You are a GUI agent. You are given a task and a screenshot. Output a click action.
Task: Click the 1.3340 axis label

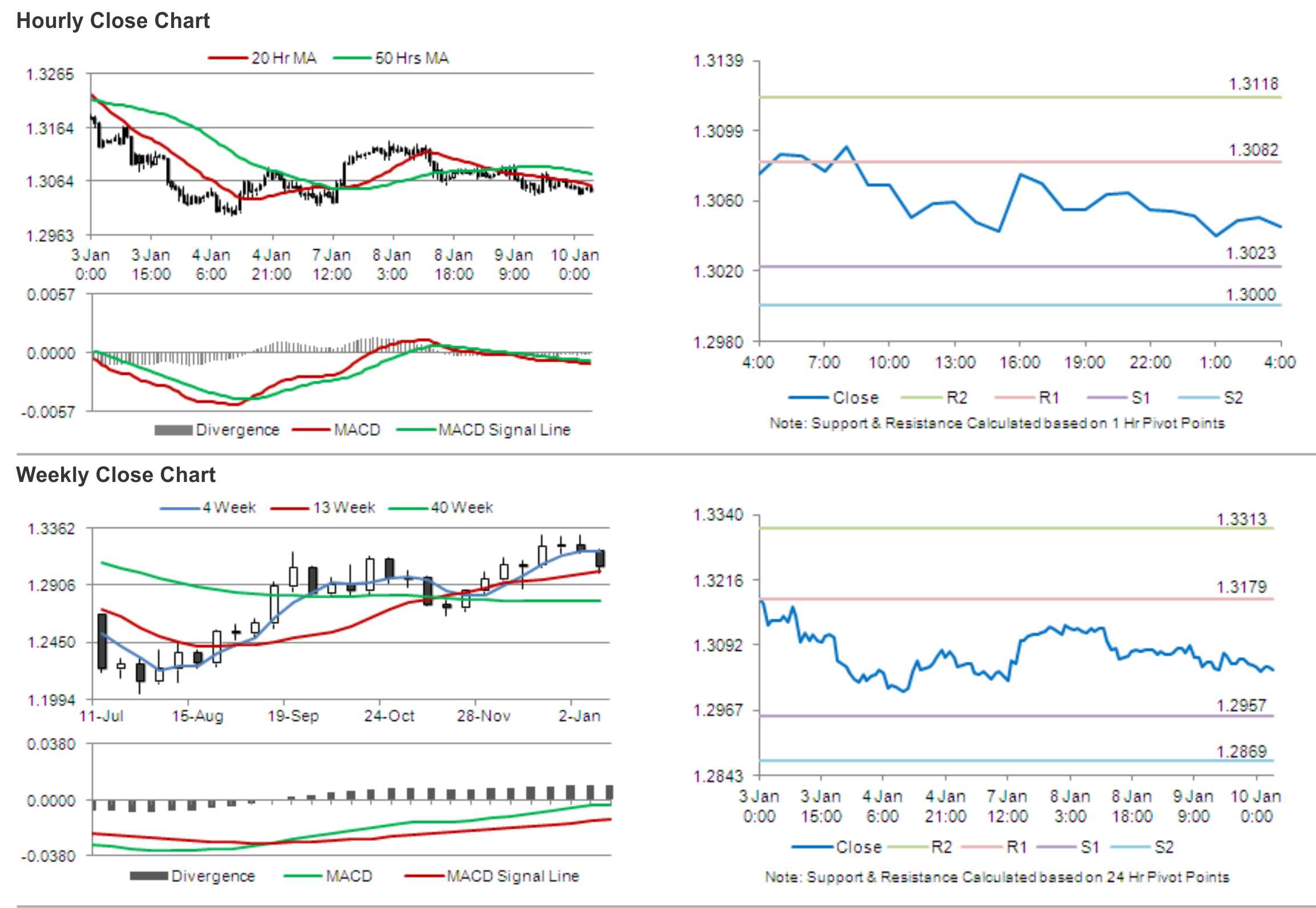pyautogui.click(x=718, y=515)
